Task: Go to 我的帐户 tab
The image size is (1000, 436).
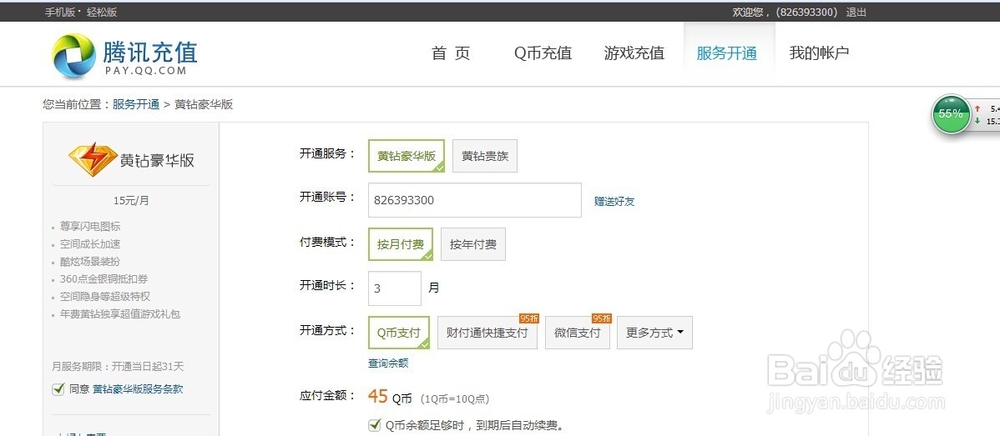Action: click(819, 54)
